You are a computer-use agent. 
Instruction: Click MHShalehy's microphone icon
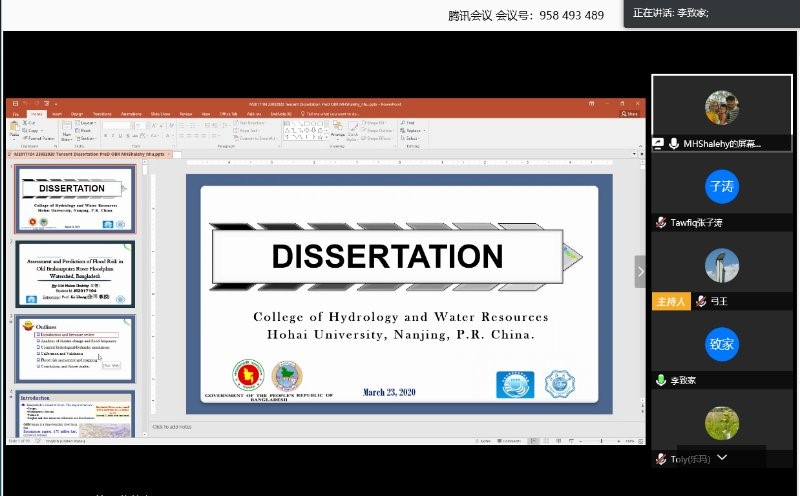click(674, 144)
